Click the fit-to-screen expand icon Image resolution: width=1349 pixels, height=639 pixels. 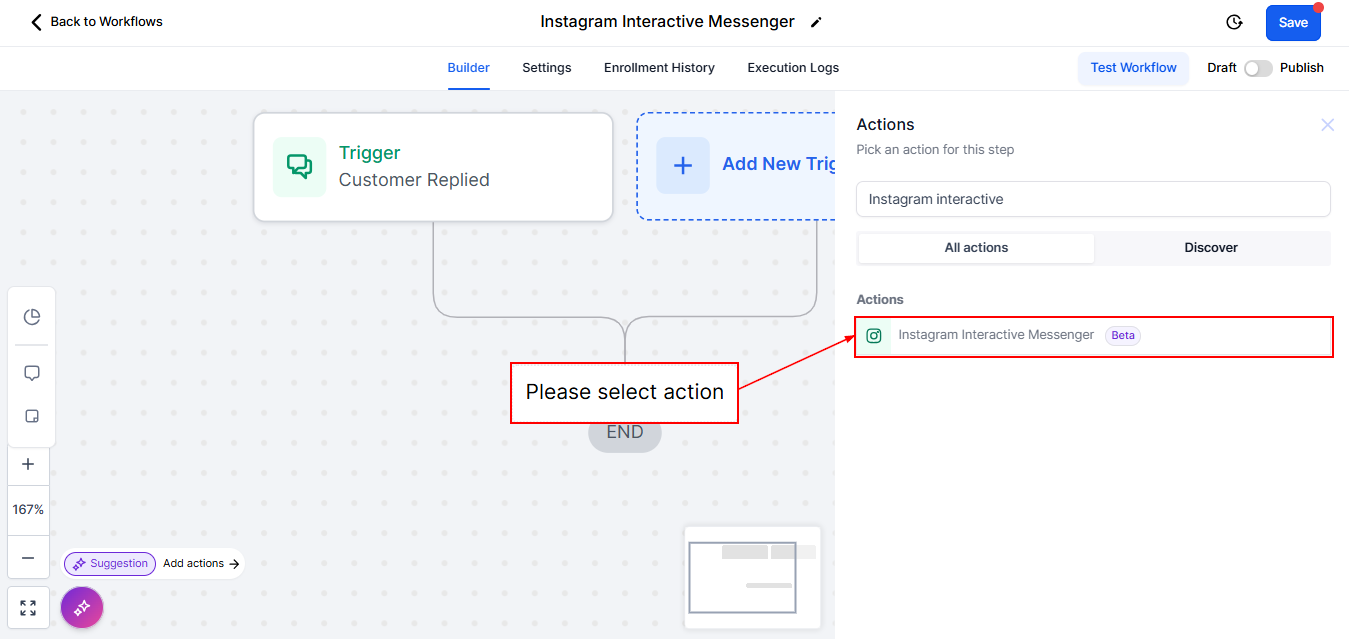pyautogui.click(x=28, y=608)
